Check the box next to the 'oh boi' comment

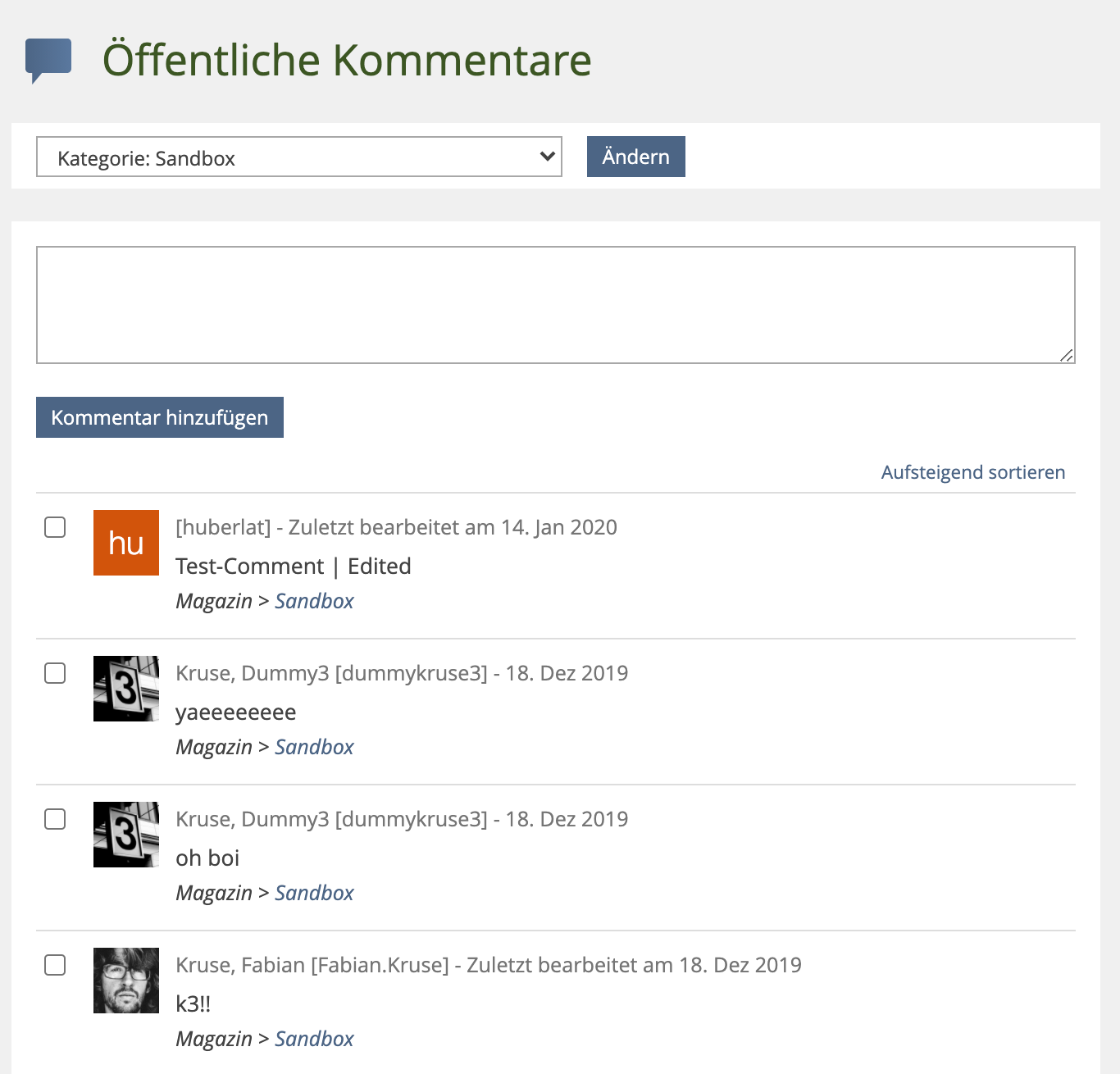tap(55, 819)
